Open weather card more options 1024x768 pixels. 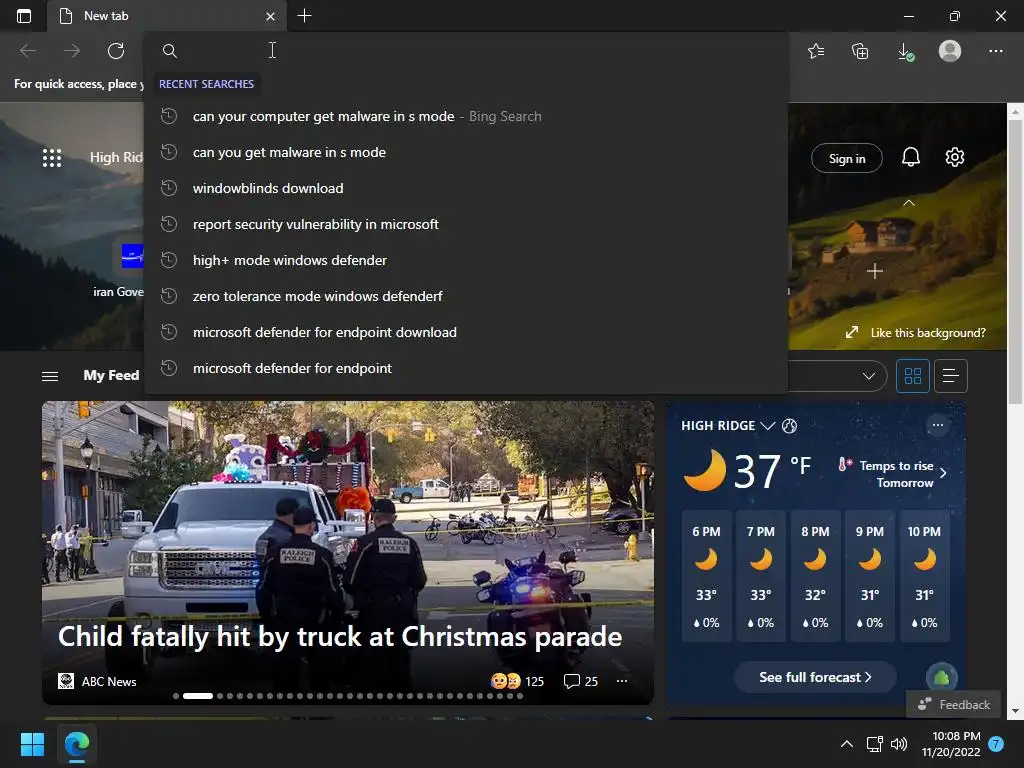(x=938, y=425)
